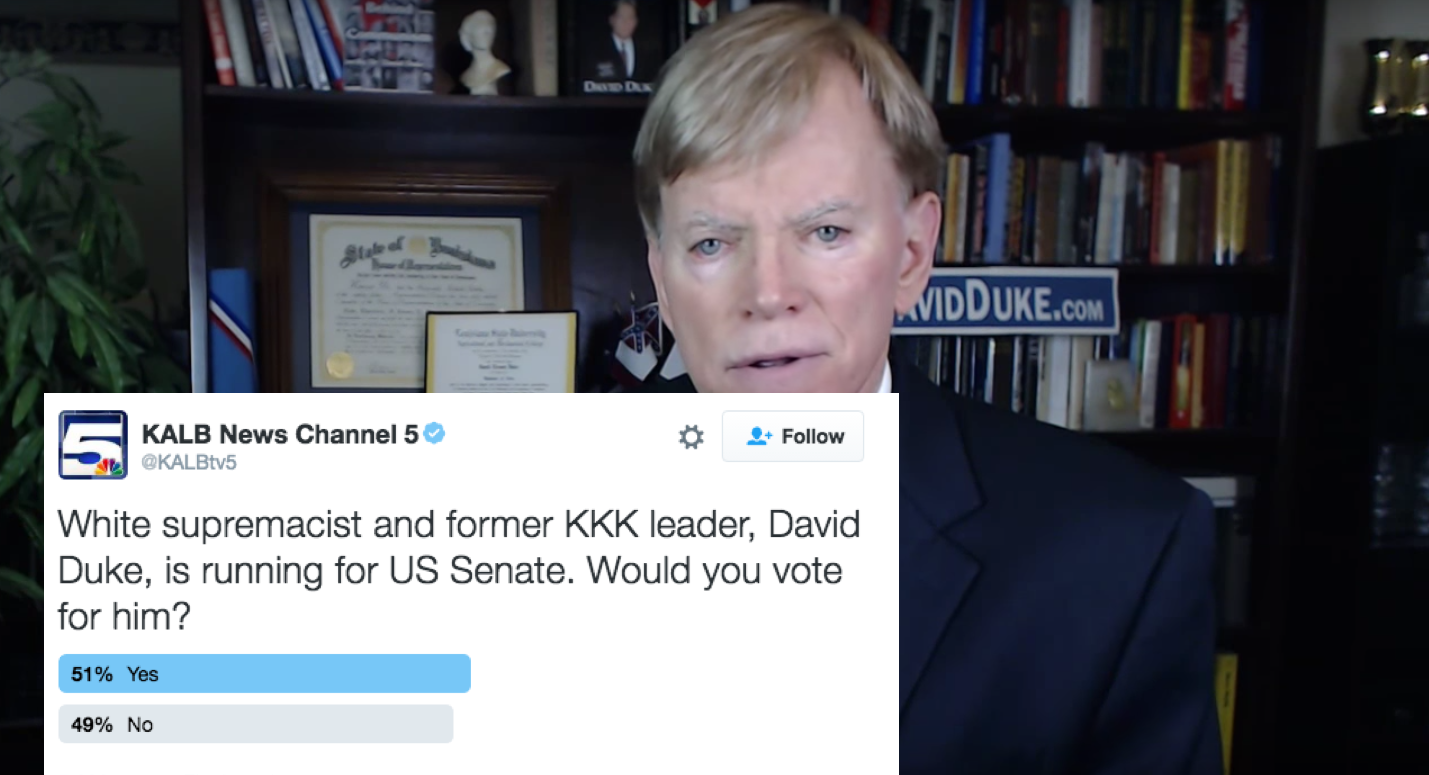Screen dimensions: 1429x775
Task: Click the framed portrait photo on top shelf
Action: (x=618, y=47)
